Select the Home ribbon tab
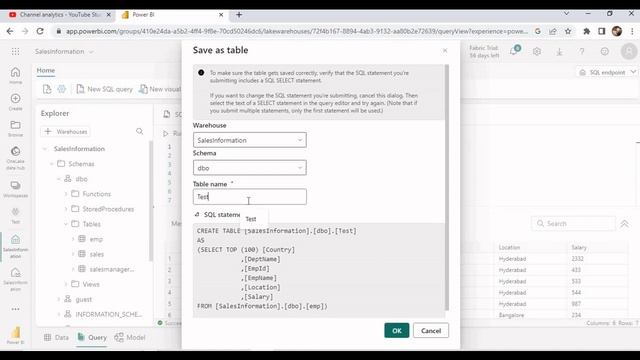The height and width of the screenshot is (360, 640). pos(46,70)
